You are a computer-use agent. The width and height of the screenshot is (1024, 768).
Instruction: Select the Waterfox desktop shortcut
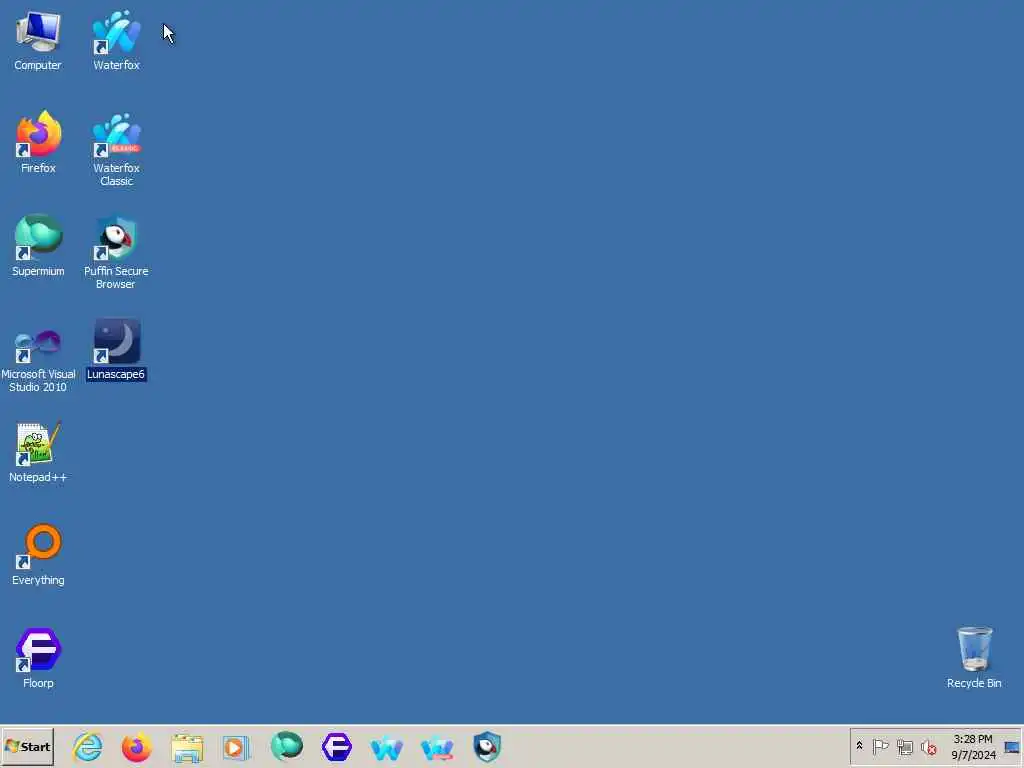click(x=116, y=40)
